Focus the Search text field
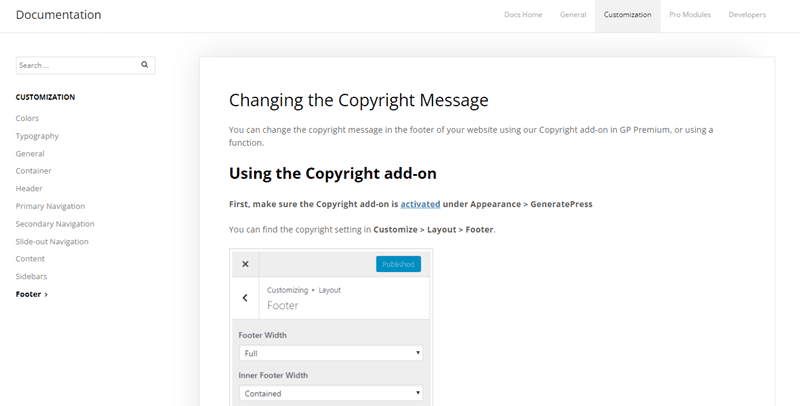 76,65
